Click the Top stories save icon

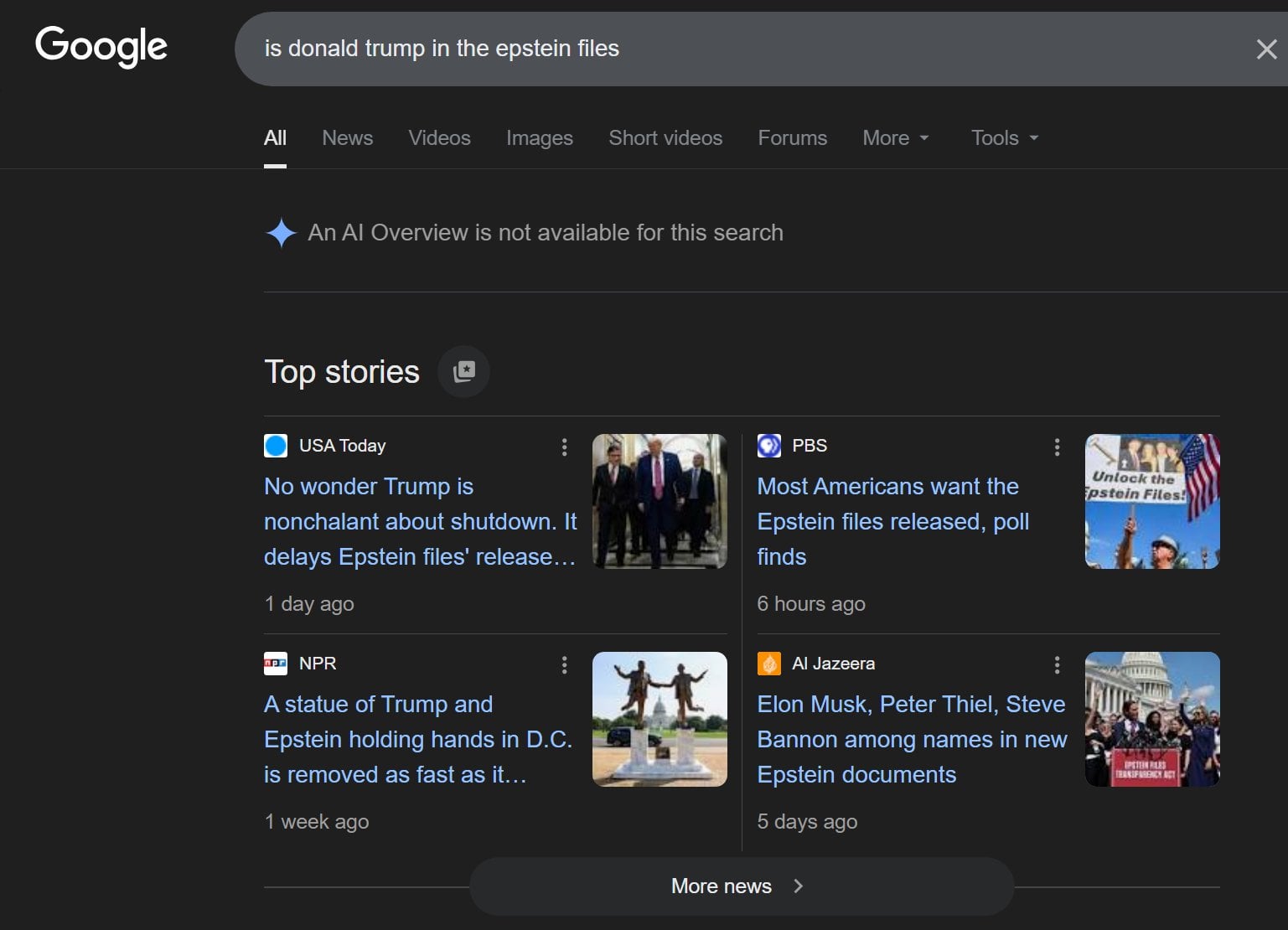463,371
